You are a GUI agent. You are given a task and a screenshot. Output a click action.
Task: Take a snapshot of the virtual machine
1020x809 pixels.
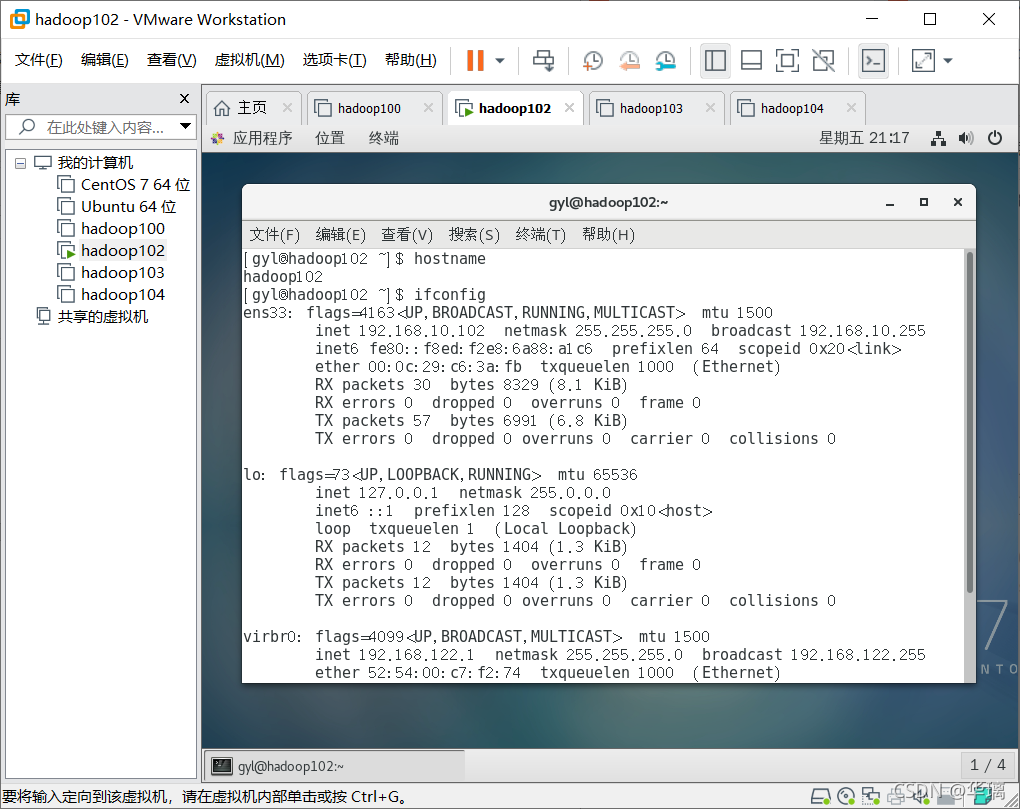[x=592, y=60]
